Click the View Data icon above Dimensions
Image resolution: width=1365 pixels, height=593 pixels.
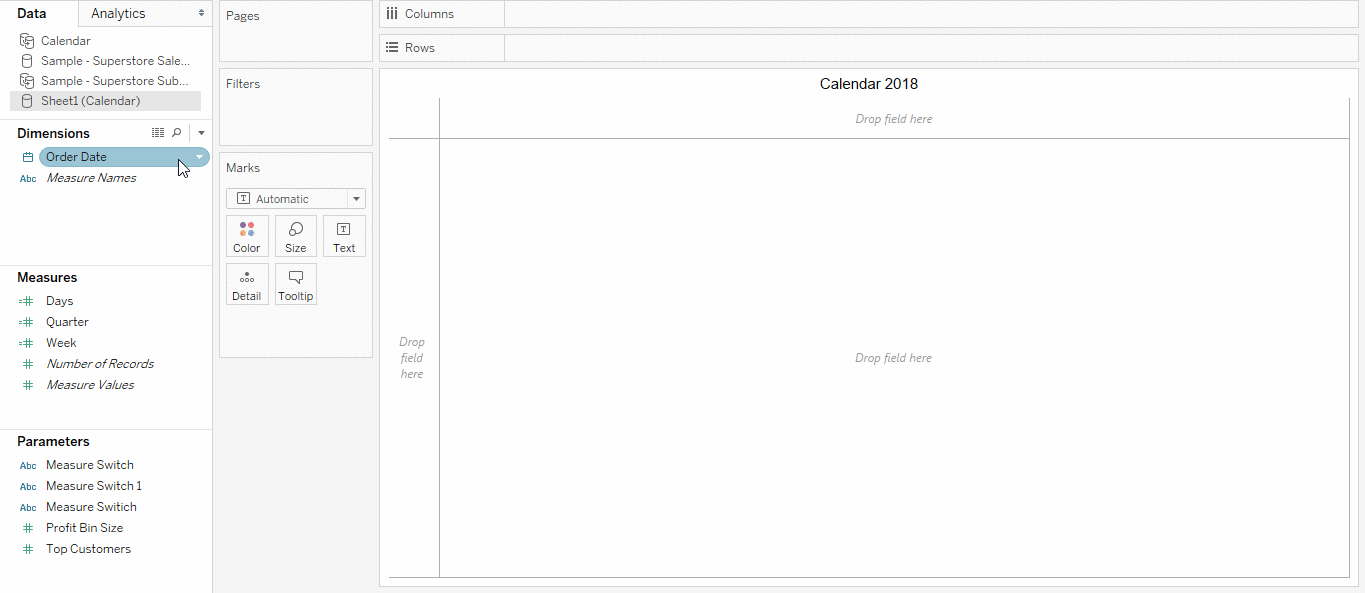point(158,132)
